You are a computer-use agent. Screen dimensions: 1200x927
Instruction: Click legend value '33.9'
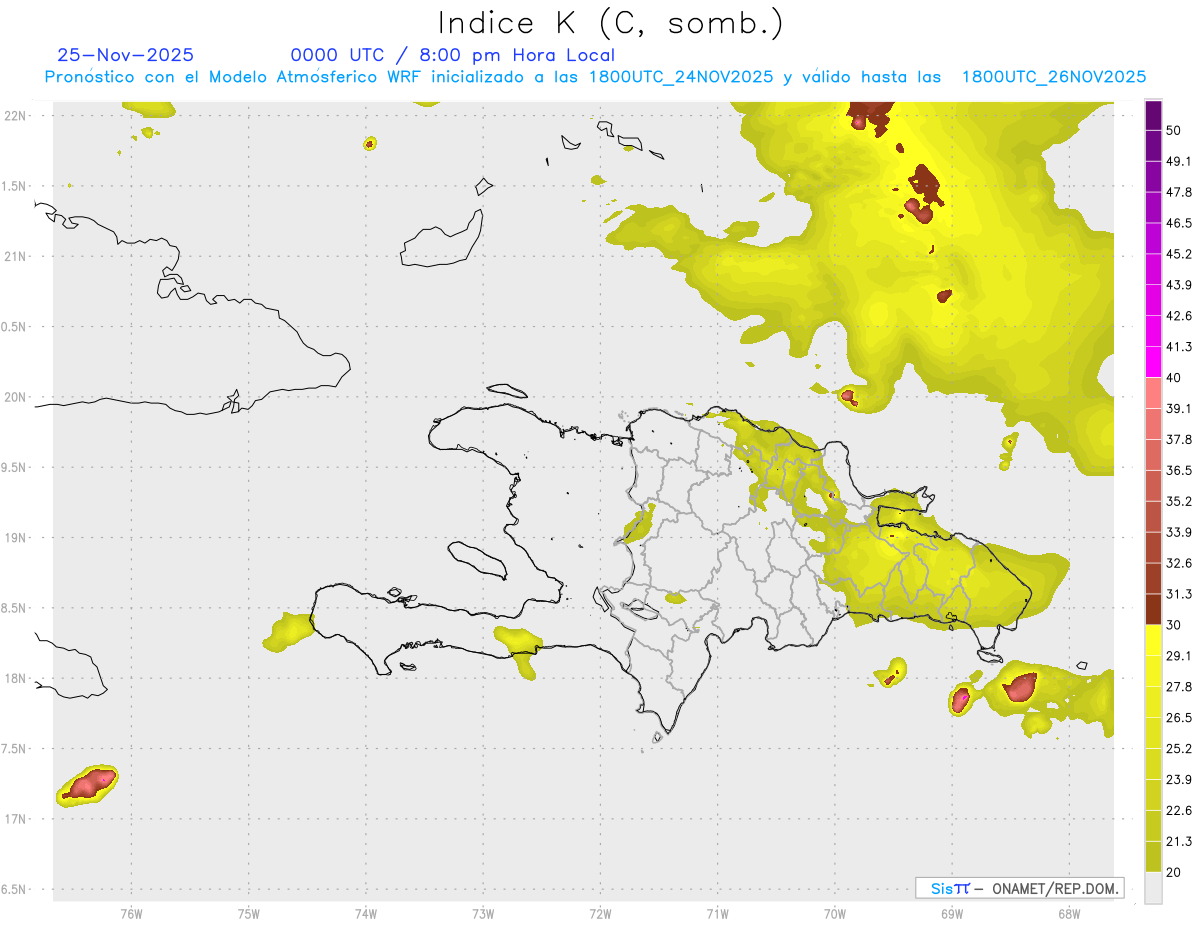click(1178, 532)
